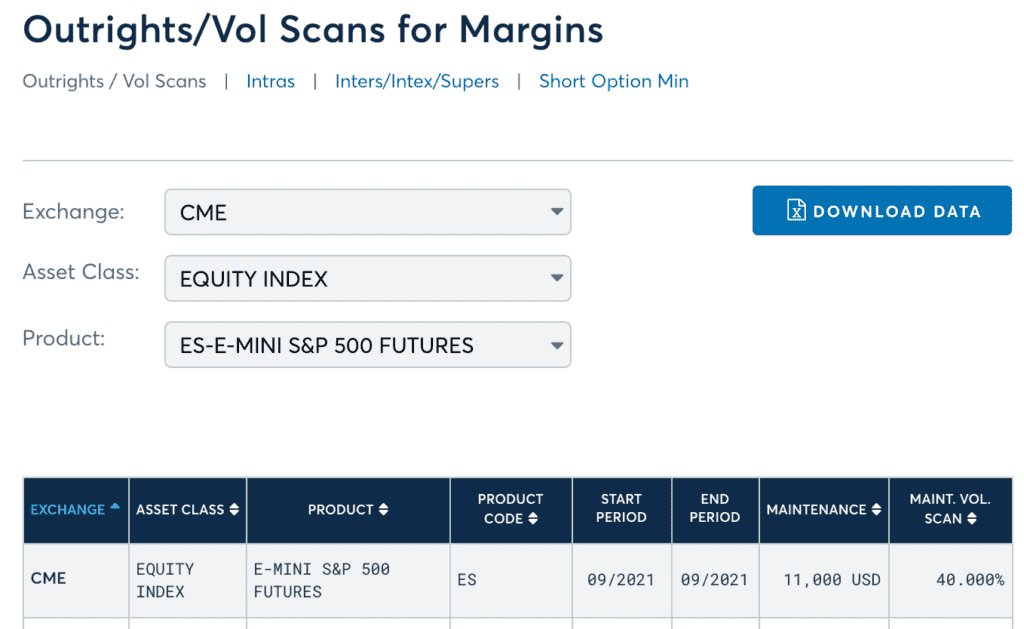The width and height of the screenshot is (1024, 629).
Task: Switch to the Intras tab
Action: point(270,82)
